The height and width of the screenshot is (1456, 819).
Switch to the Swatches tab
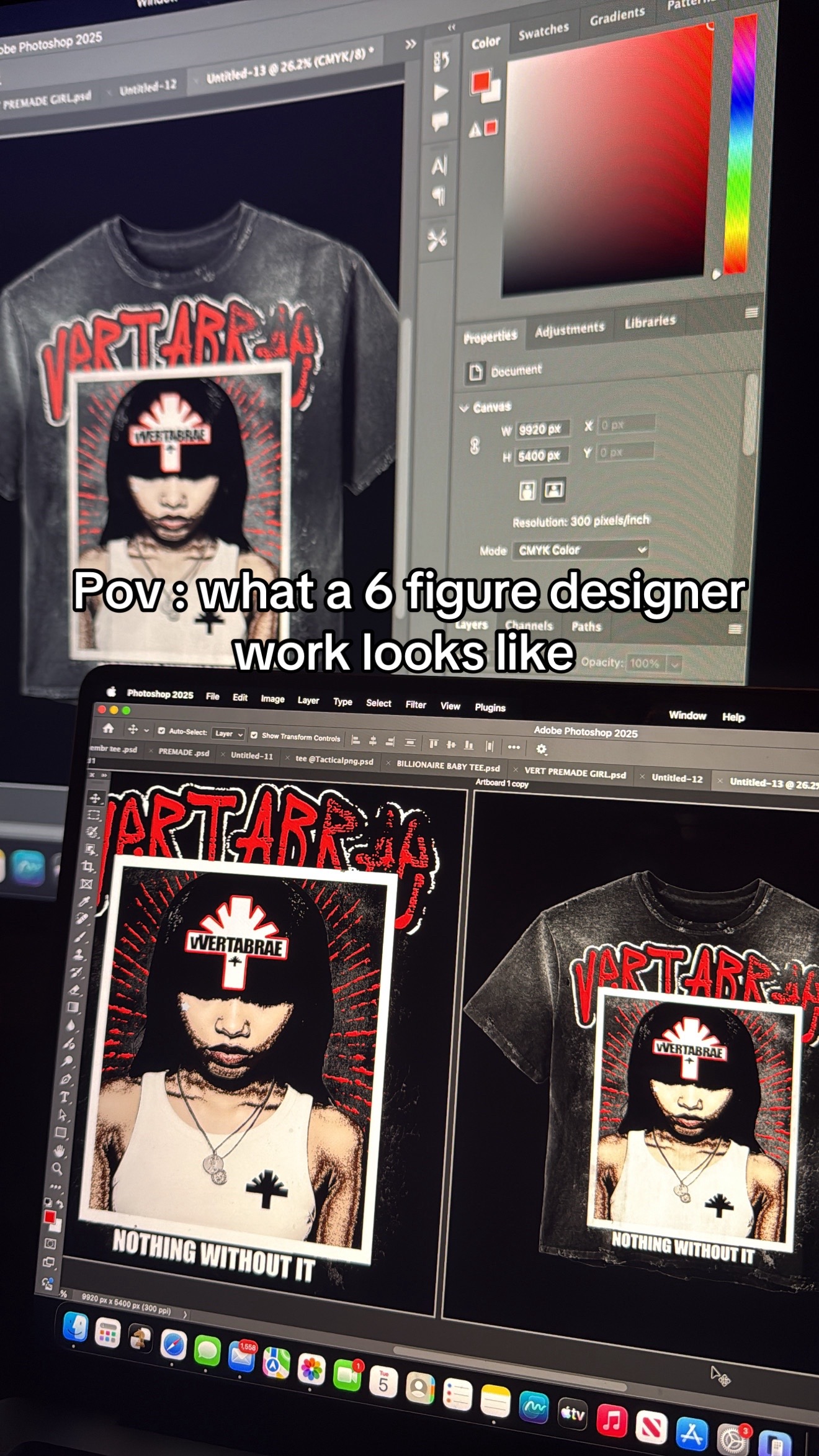(x=544, y=31)
